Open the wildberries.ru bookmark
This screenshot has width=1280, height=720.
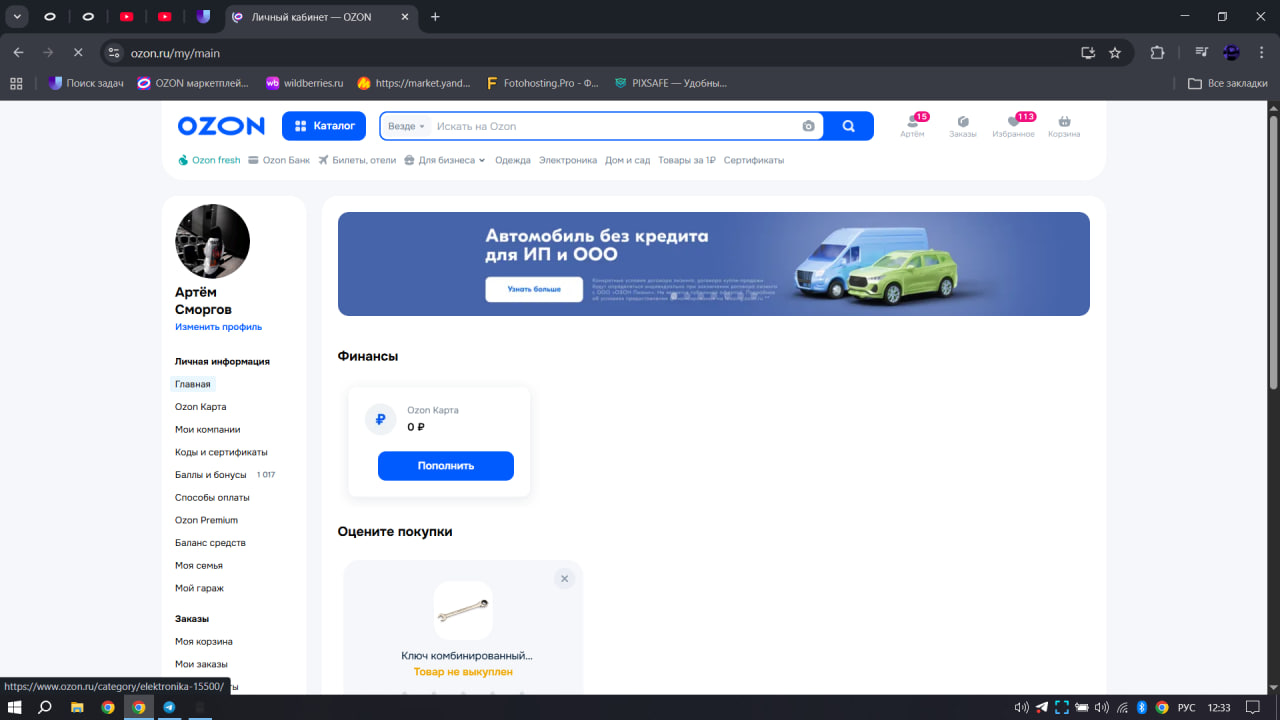click(304, 83)
